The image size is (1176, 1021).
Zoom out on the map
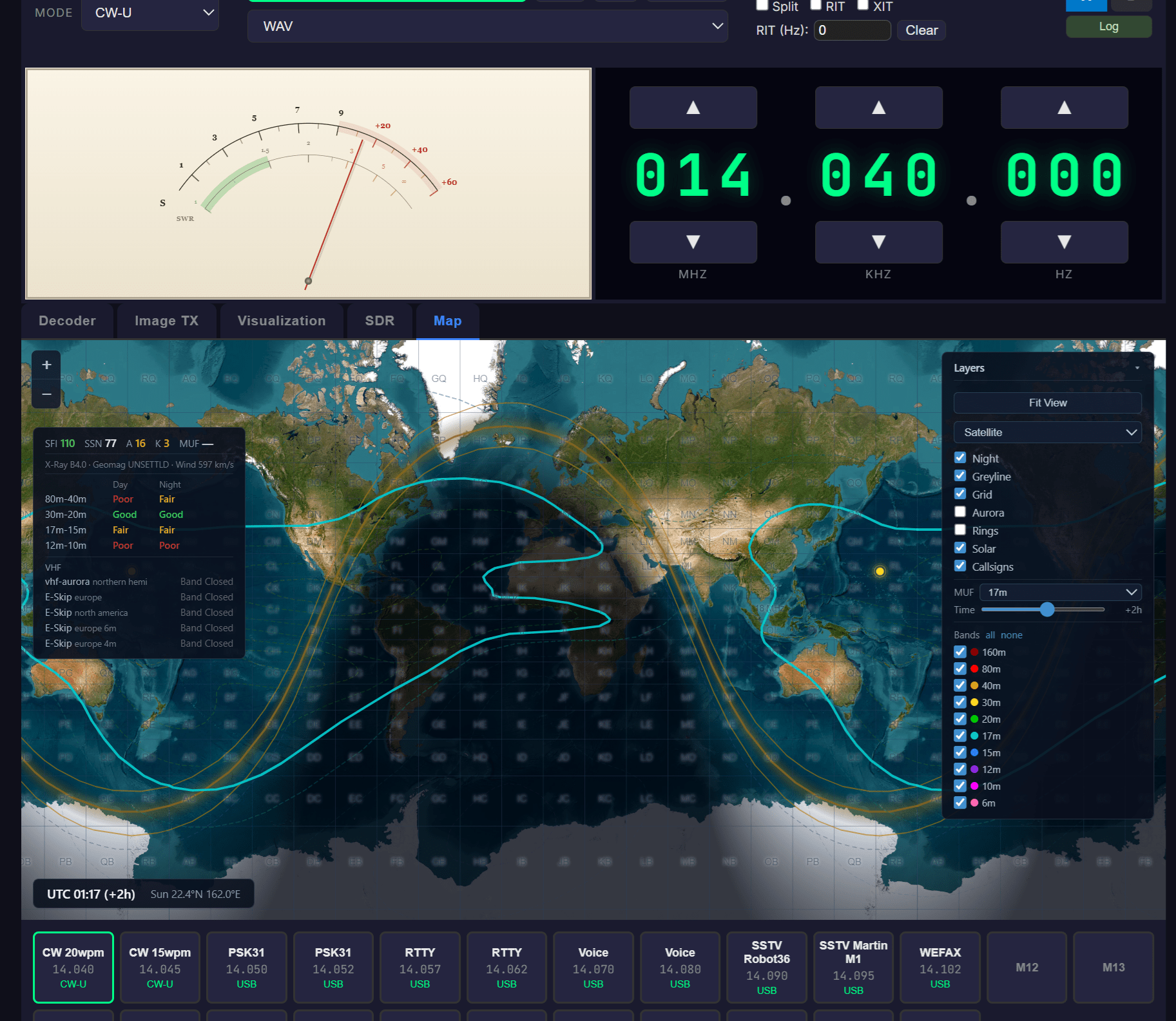point(46,394)
